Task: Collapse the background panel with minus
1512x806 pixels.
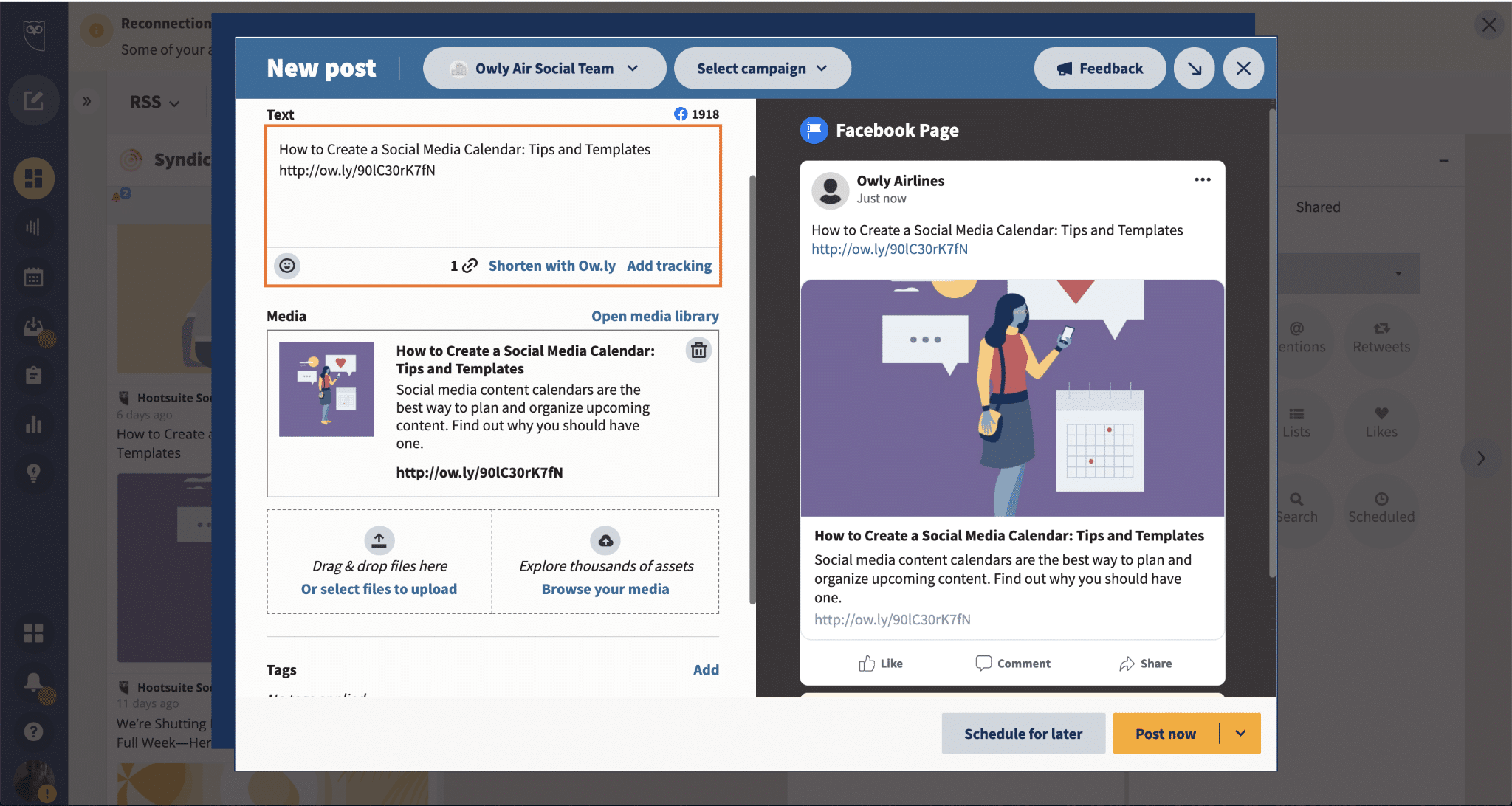Action: coord(1443,161)
